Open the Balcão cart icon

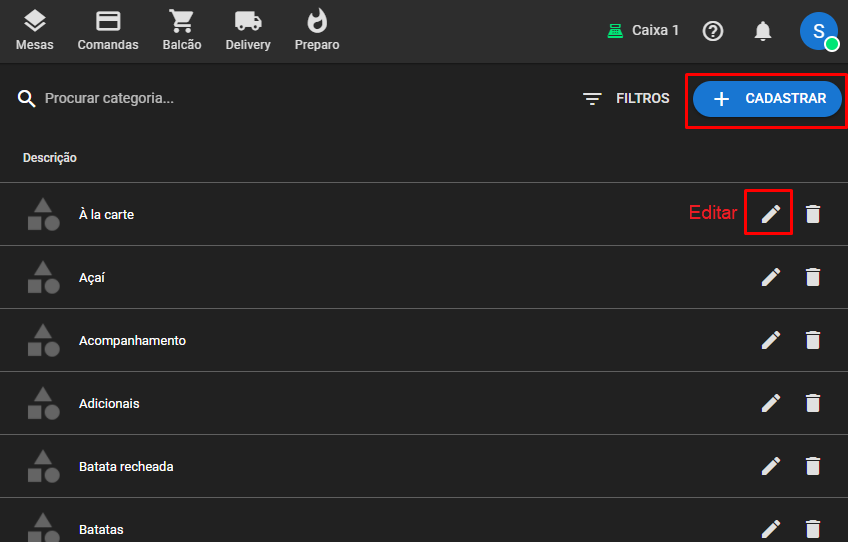(181, 30)
